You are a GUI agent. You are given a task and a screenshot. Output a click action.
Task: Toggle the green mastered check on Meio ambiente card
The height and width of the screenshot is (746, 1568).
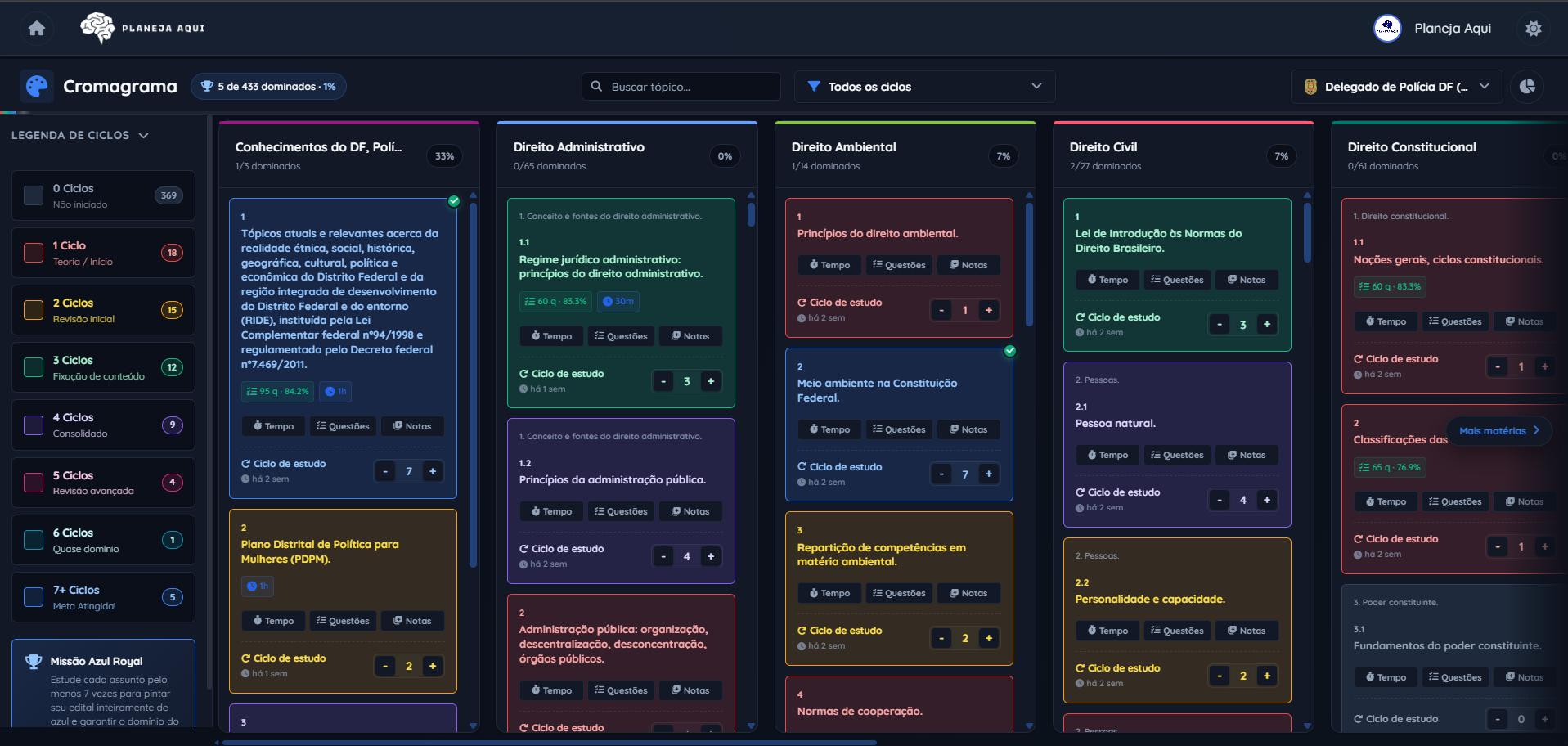coord(1010,351)
